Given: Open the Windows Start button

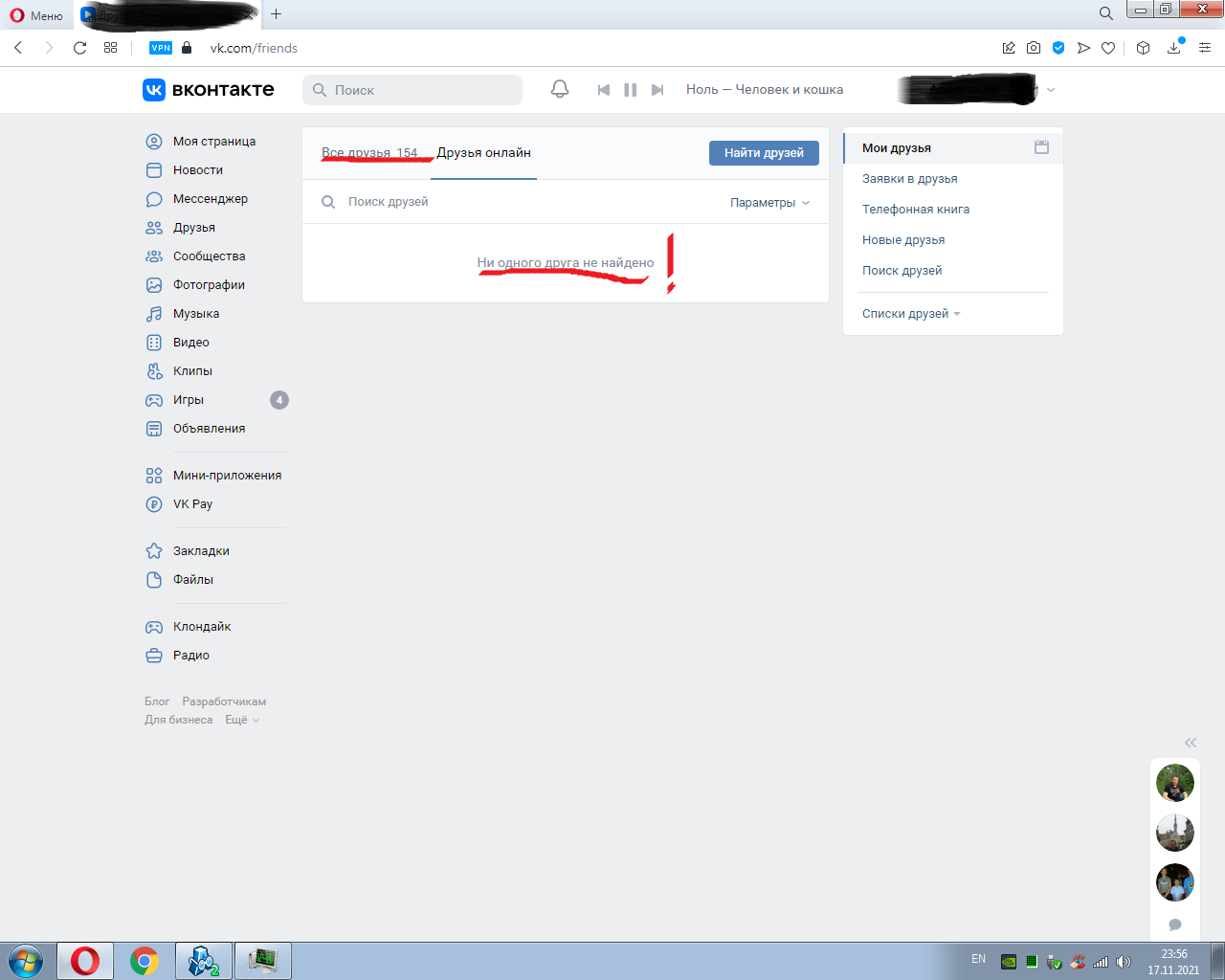Looking at the screenshot, I should coord(26,961).
